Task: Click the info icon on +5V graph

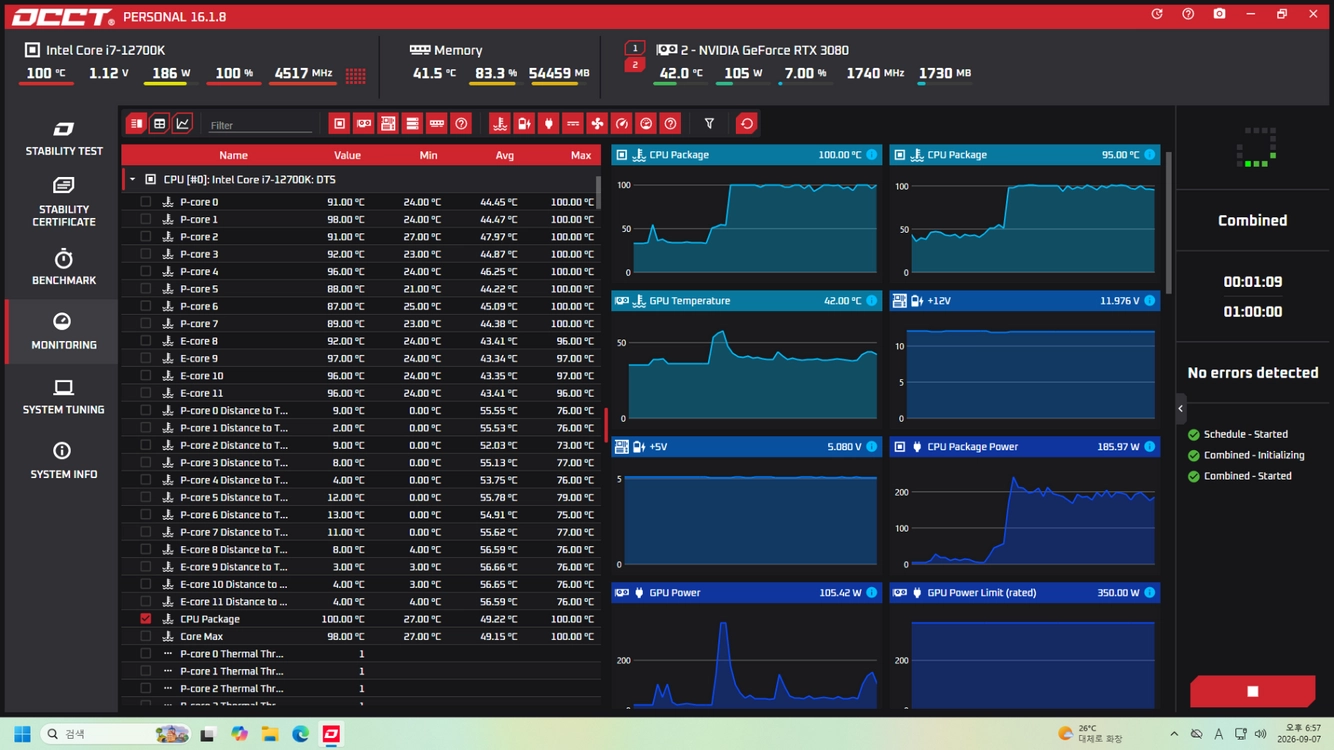Action: pos(872,447)
